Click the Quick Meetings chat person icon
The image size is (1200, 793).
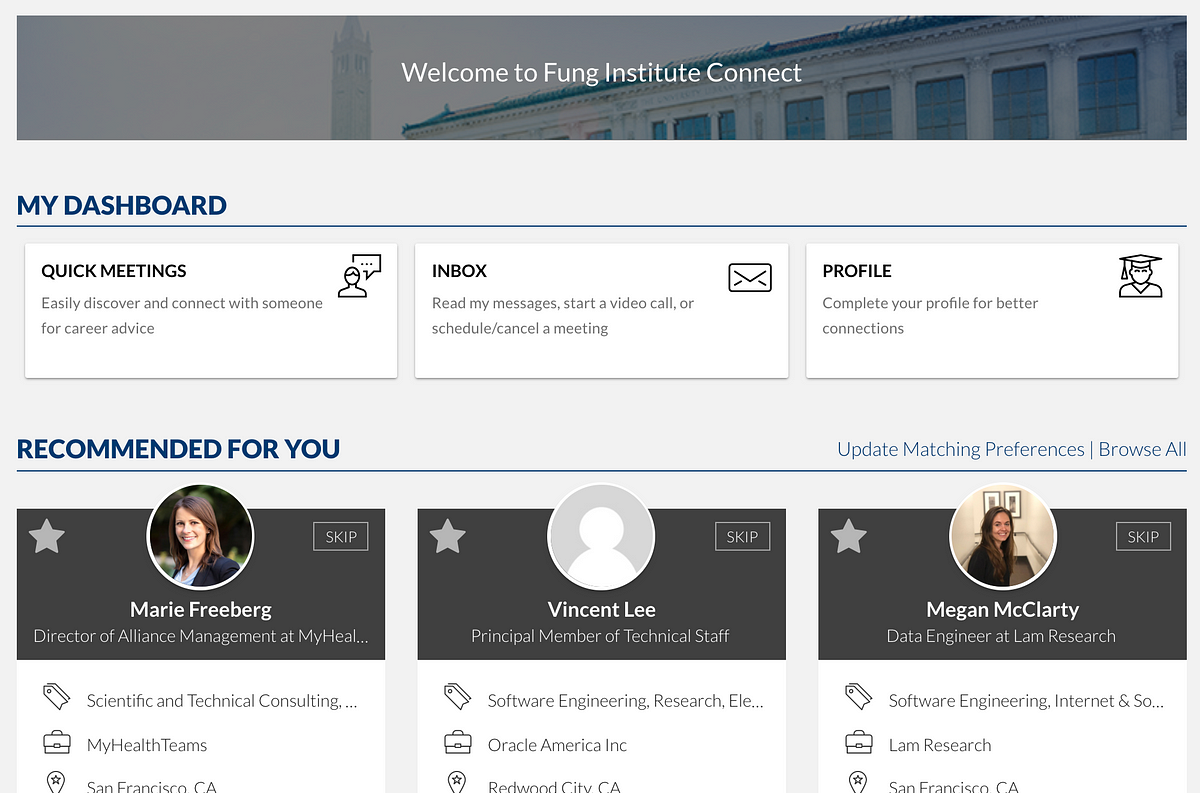(x=359, y=276)
